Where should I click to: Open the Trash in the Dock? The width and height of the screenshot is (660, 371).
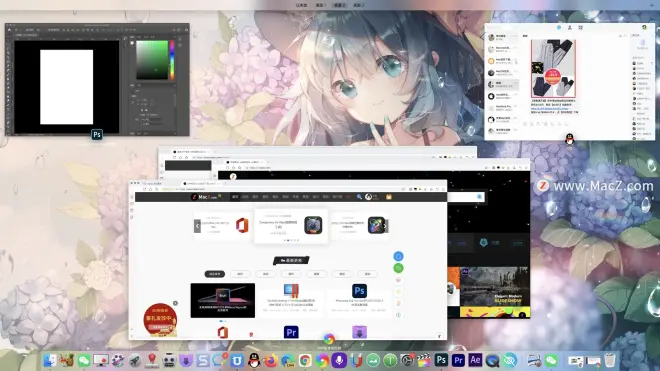(x=610, y=360)
